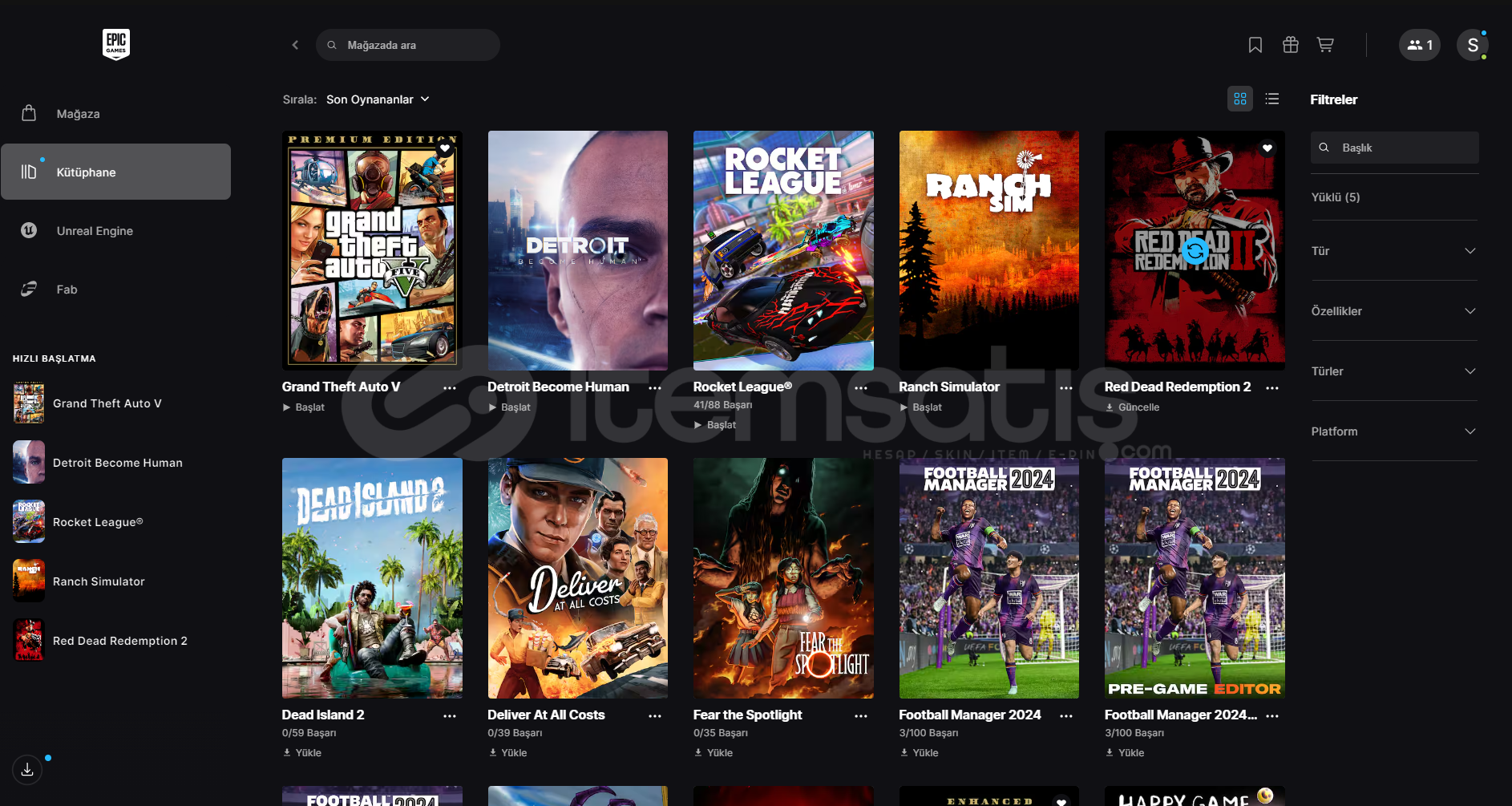
Task: Open more options for Ranch Simulator
Action: click(1066, 388)
